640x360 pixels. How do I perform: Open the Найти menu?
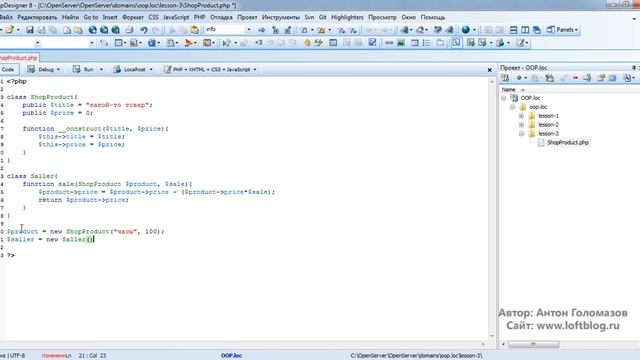[x=71, y=18]
